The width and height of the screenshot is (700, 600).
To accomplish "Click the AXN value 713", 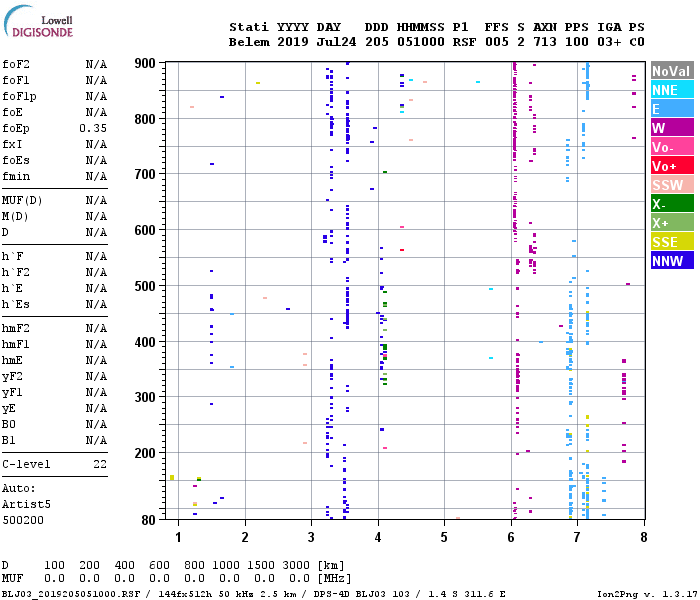I will pyautogui.click(x=545, y=42).
